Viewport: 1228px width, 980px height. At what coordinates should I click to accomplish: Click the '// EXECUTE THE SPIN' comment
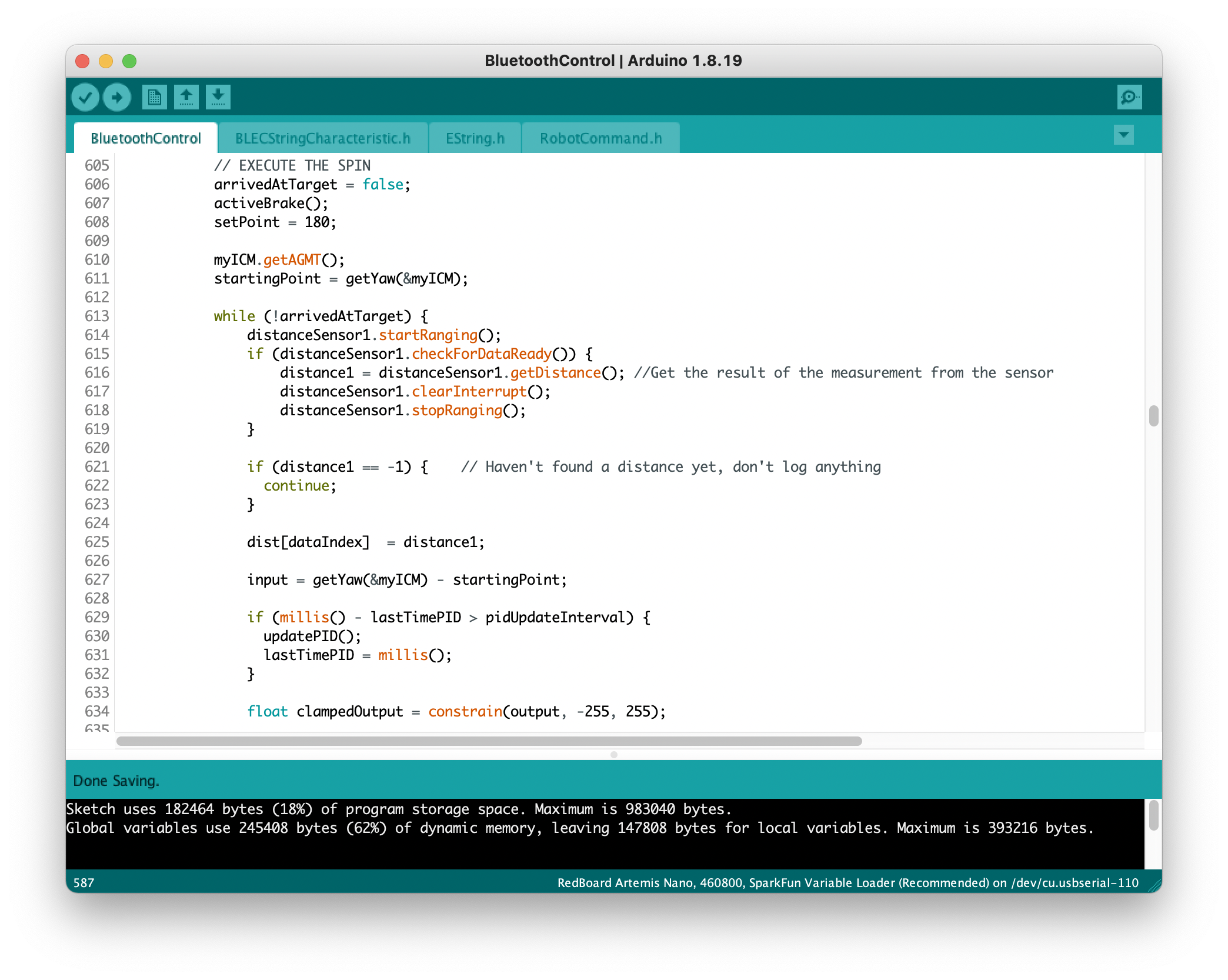(292, 166)
